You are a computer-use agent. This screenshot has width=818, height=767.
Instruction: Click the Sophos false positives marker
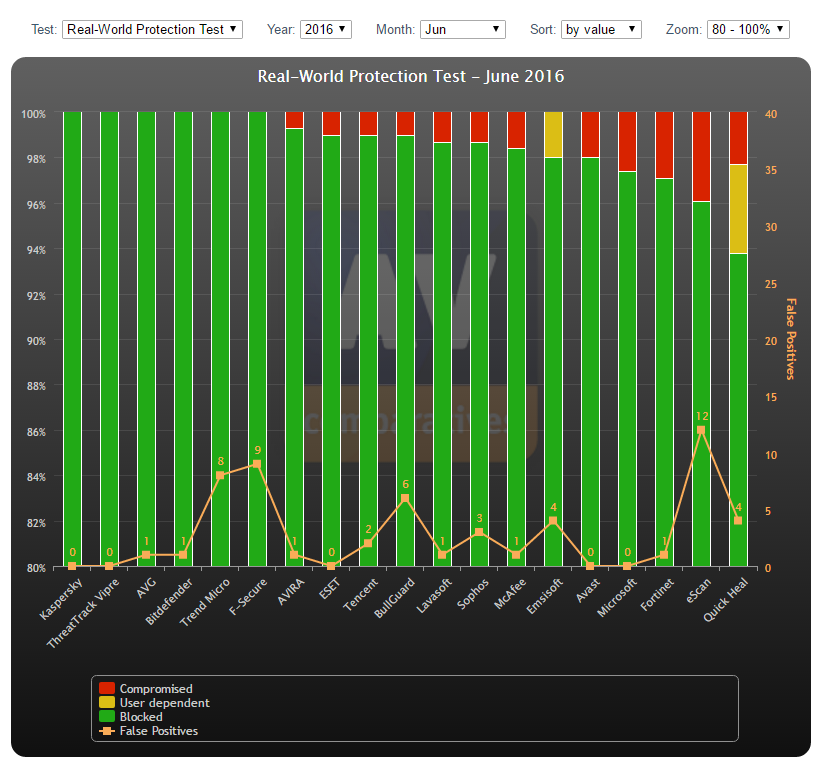pos(479,532)
